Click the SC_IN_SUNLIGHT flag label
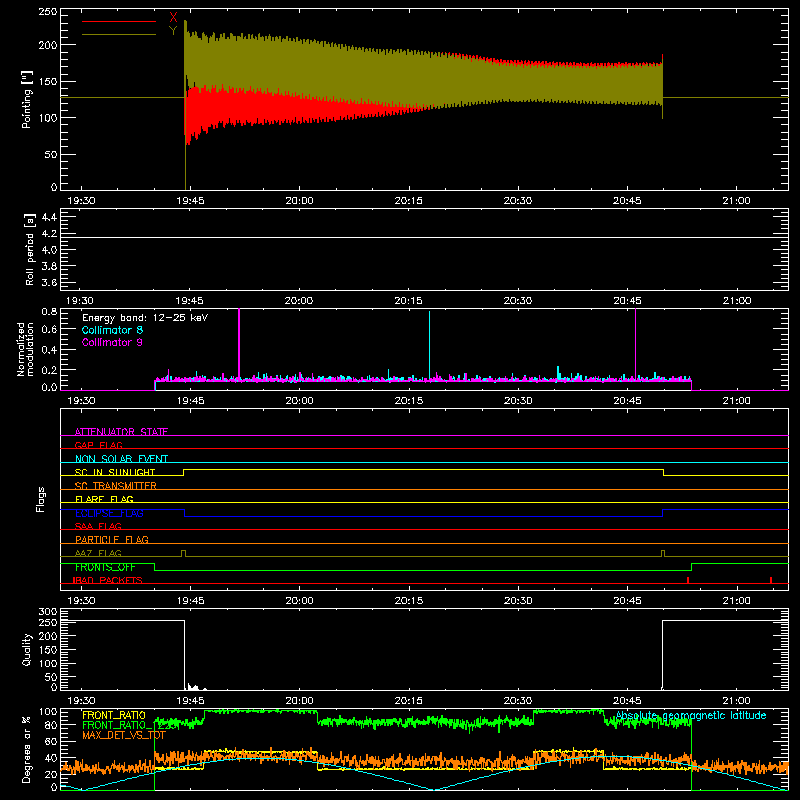Viewport: 800px width, 800px height. (x=115, y=472)
